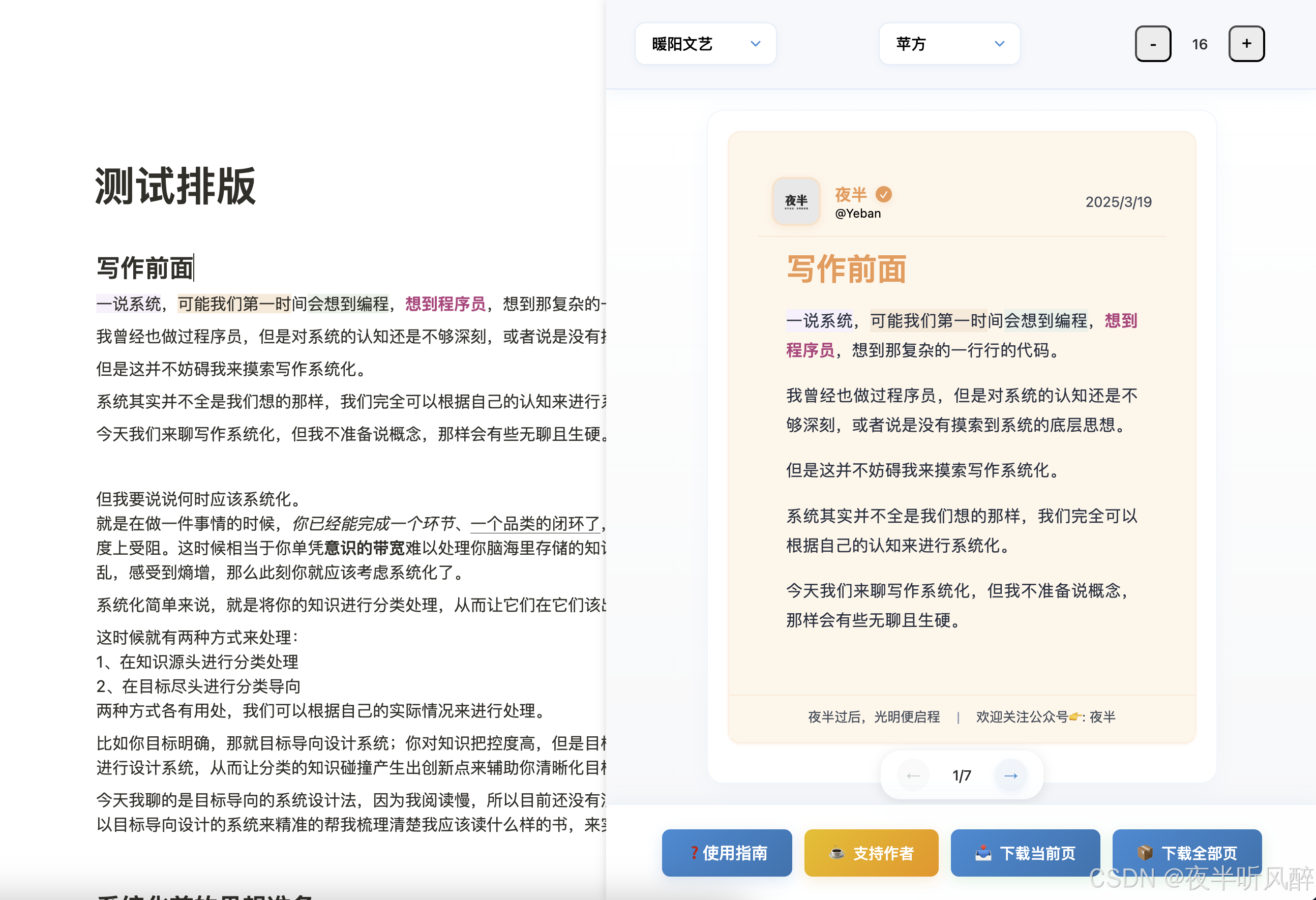Open the 苹方 font dropdown
The image size is (1316, 900).
coord(949,44)
